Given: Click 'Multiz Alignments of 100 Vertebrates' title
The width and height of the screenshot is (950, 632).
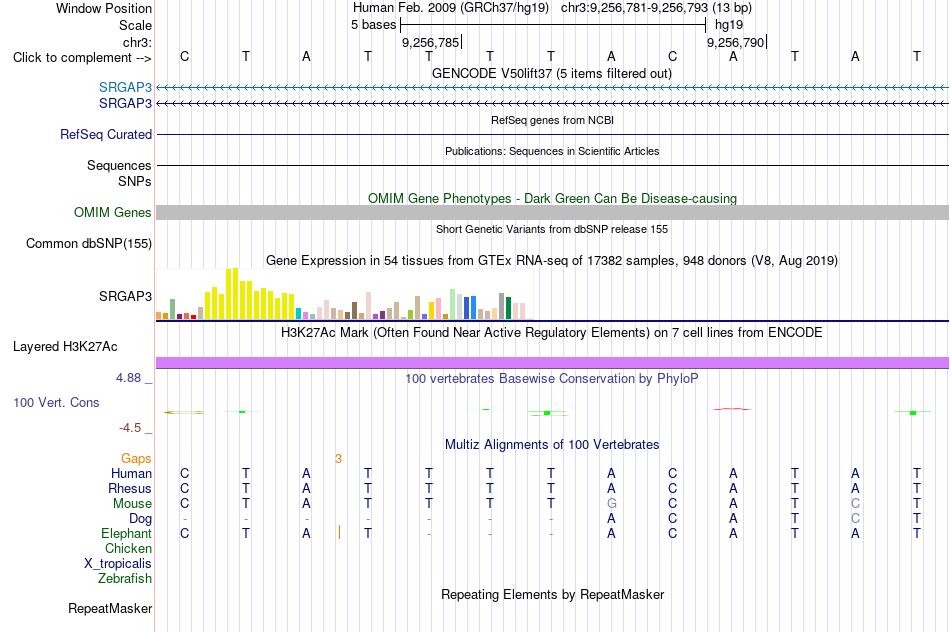Looking at the screenshot, I should tap(552, 445).
